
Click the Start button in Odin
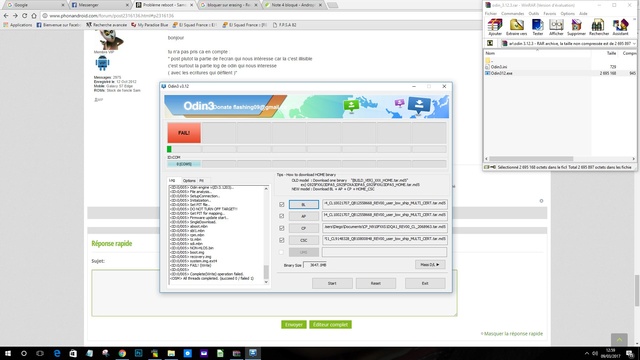pos(332,283)
